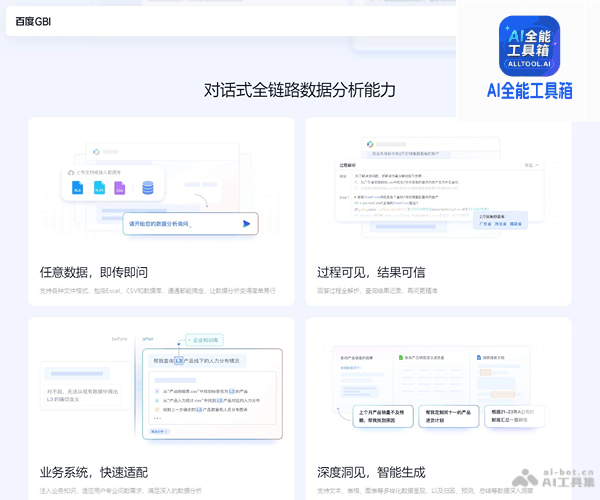Image resolution: width=600 pixels, height=500 pixels.
Task: Click the 对不起 error message box
Action: (x=83, y=395)
